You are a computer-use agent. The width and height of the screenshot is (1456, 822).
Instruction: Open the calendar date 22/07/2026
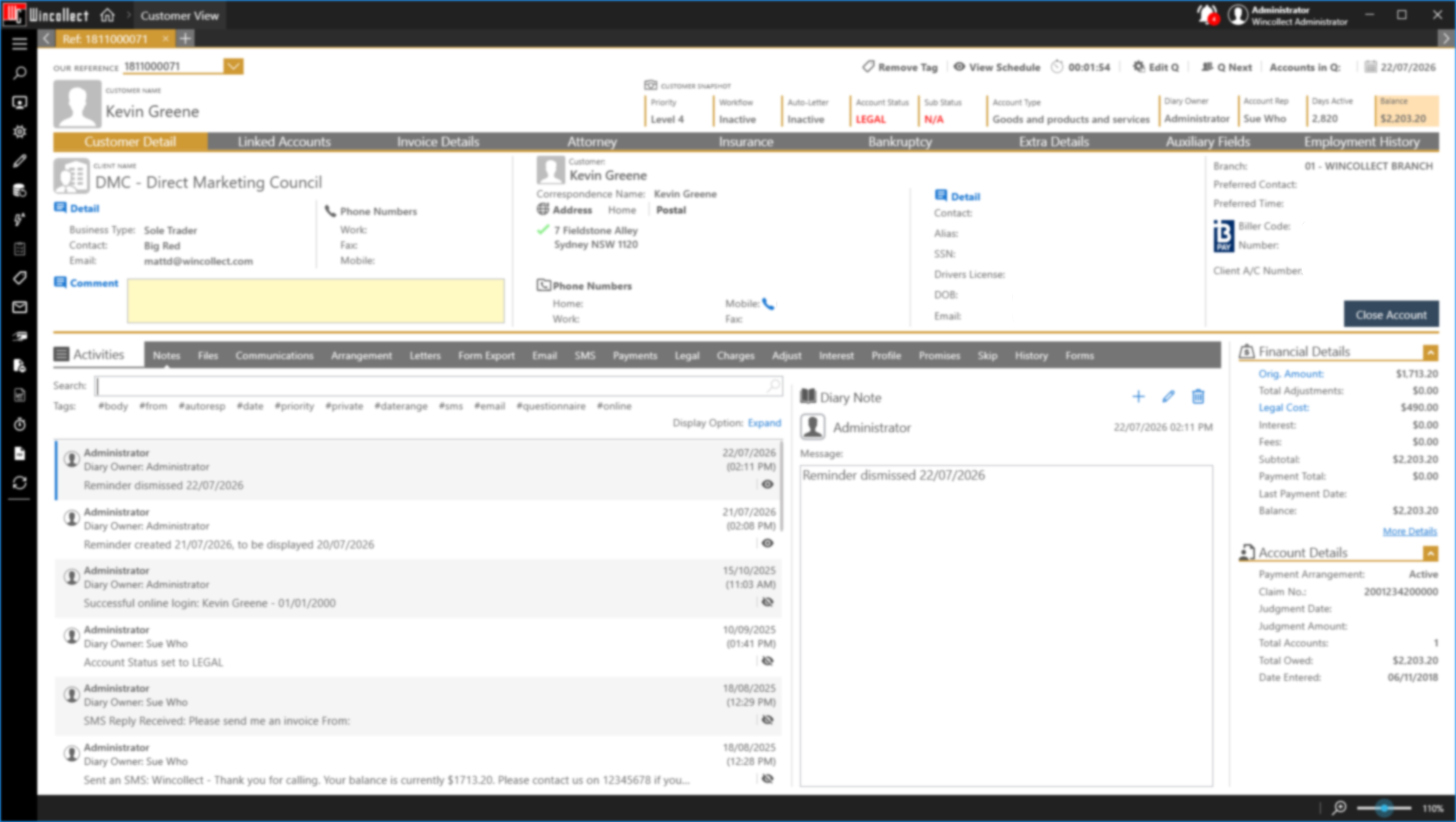coord(1400,67)
